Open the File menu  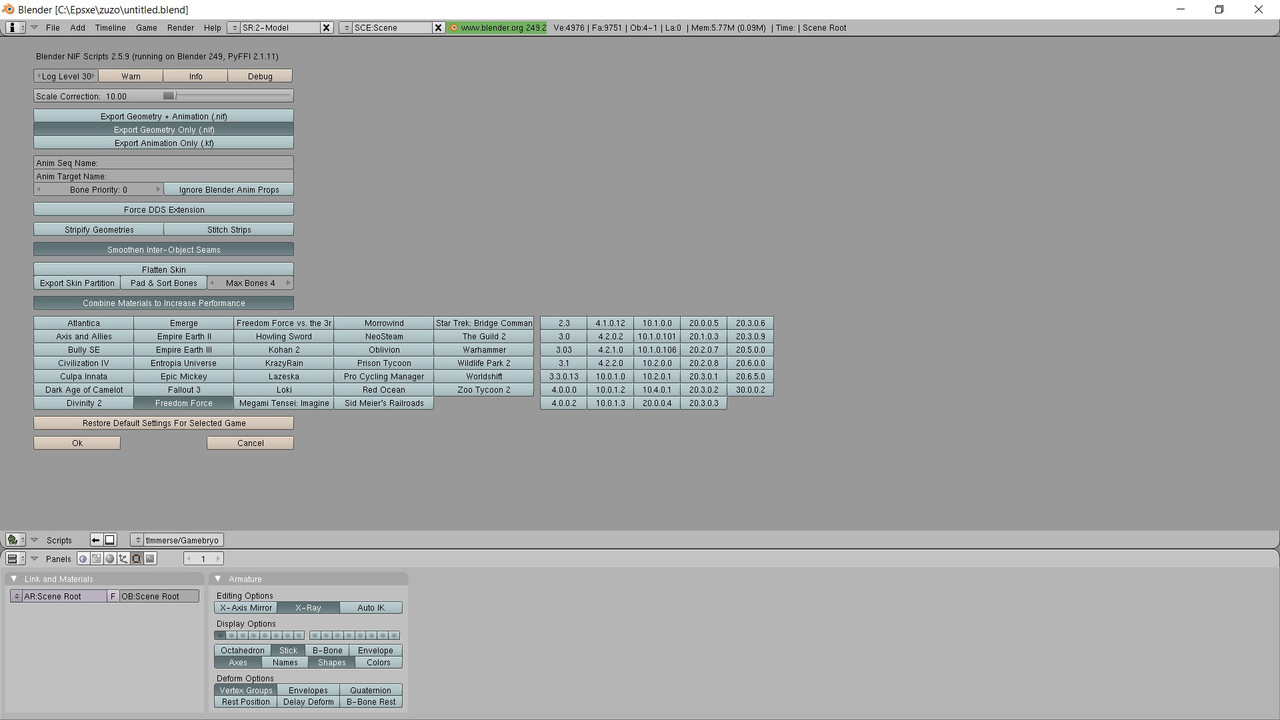click(52, 28)
